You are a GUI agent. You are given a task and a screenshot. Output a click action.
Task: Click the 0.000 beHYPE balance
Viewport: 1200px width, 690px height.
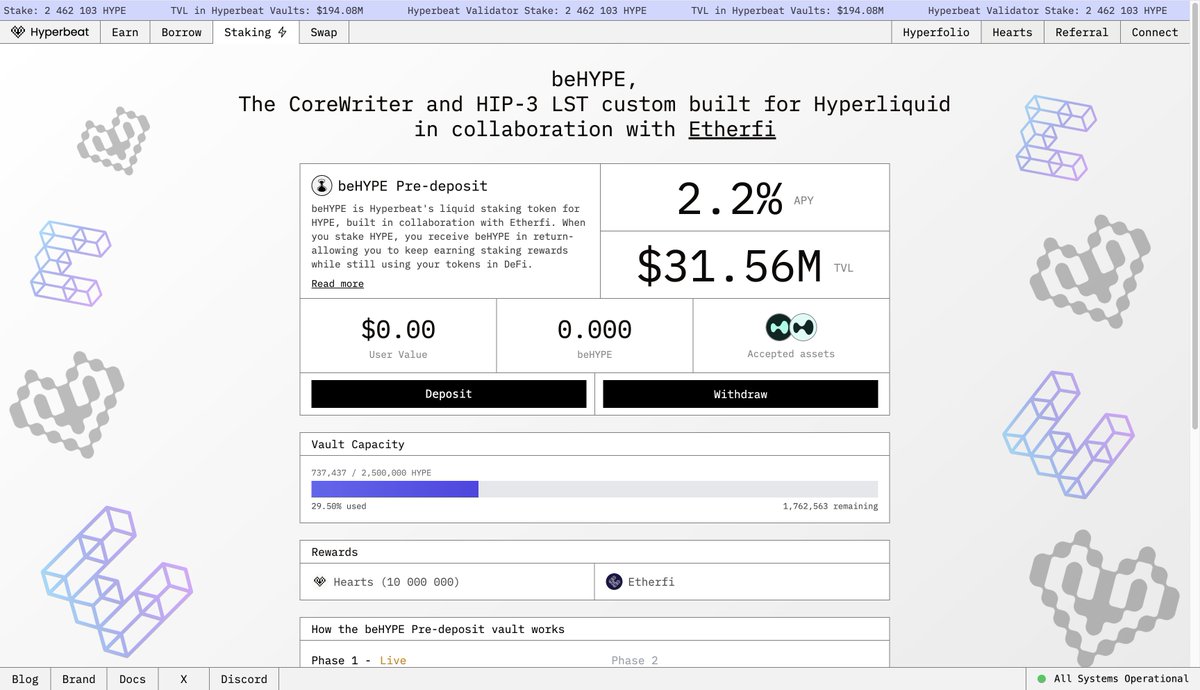tap(594, 329)
